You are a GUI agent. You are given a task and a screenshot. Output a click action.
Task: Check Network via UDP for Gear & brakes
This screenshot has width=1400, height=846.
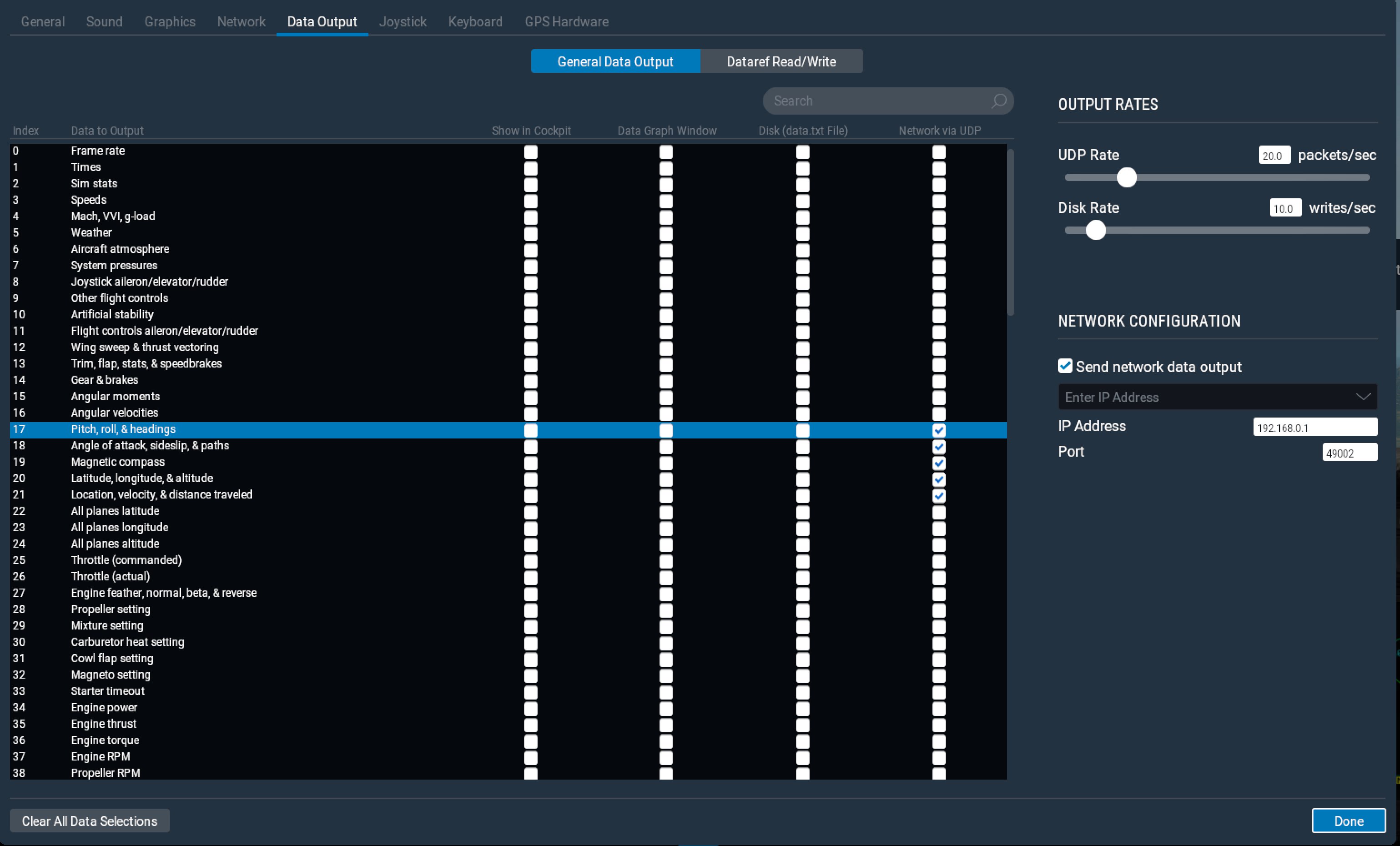click(x=939, y=381)
